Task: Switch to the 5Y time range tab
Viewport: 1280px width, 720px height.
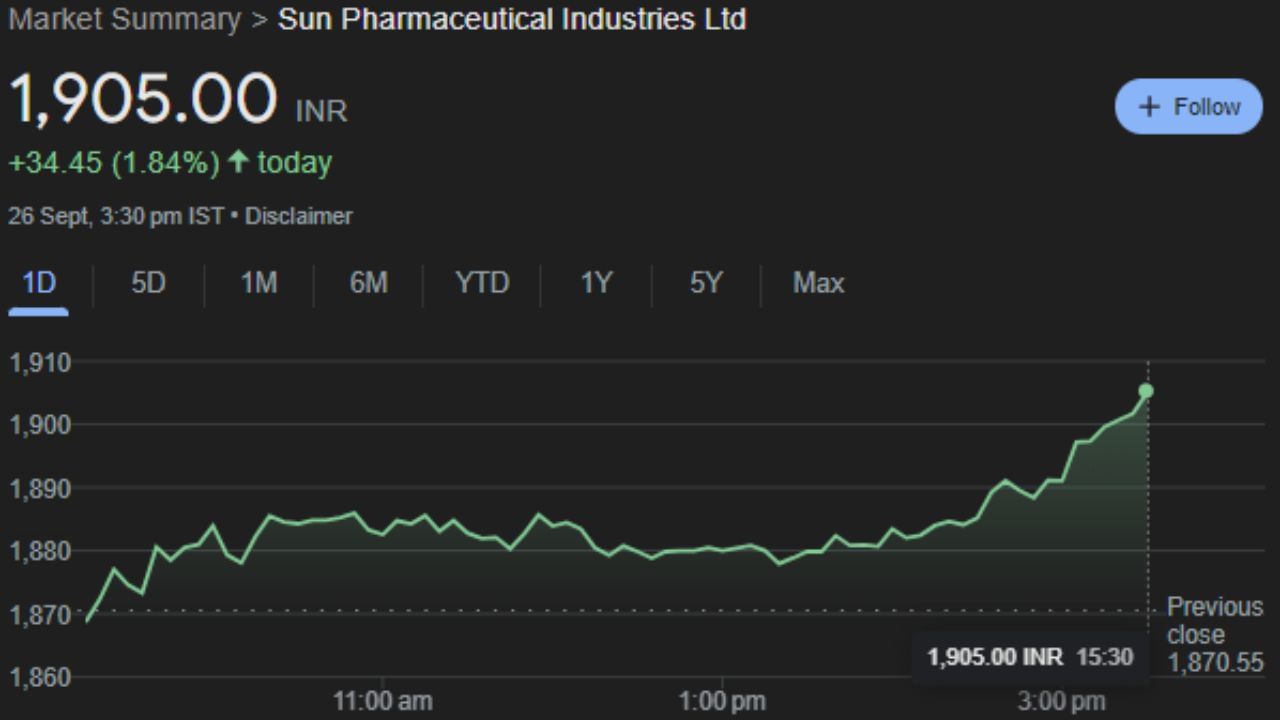Action: point(705,283)
